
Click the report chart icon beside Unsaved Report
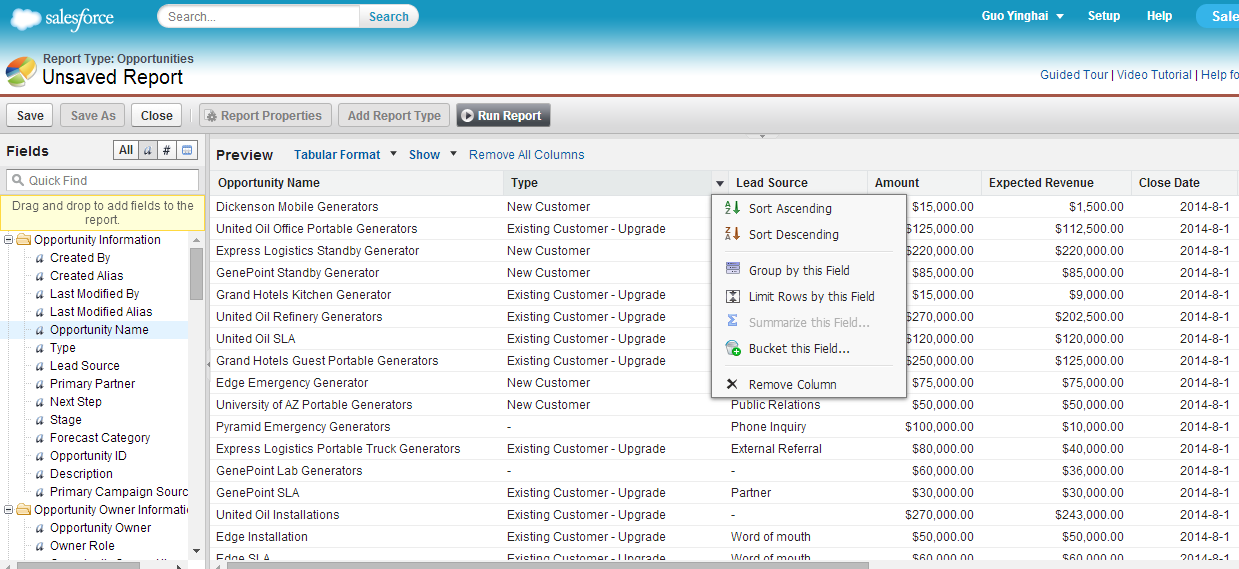pos(21,72)
